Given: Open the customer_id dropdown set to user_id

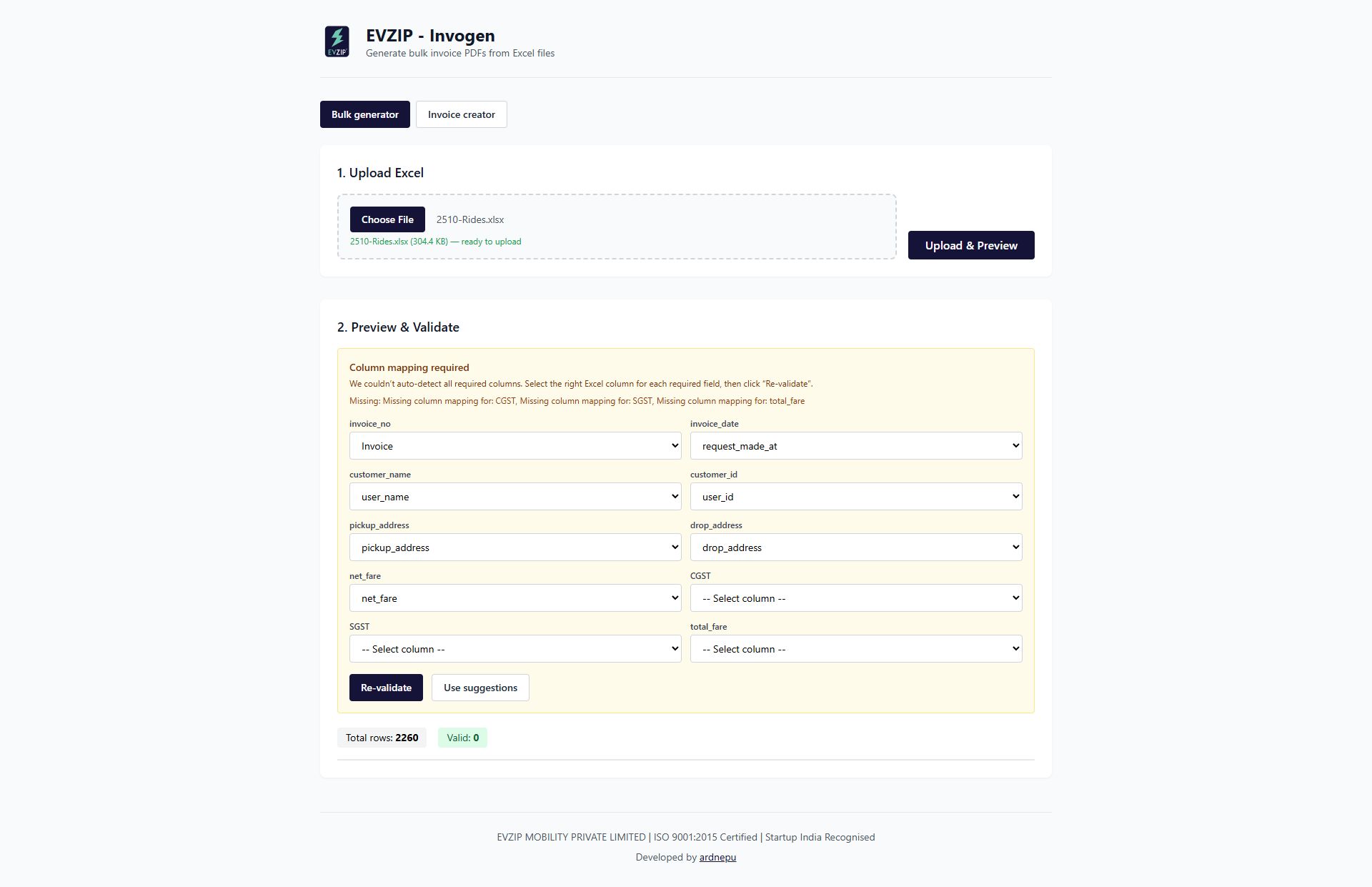Looking at the screenshot, I should 855,496.
